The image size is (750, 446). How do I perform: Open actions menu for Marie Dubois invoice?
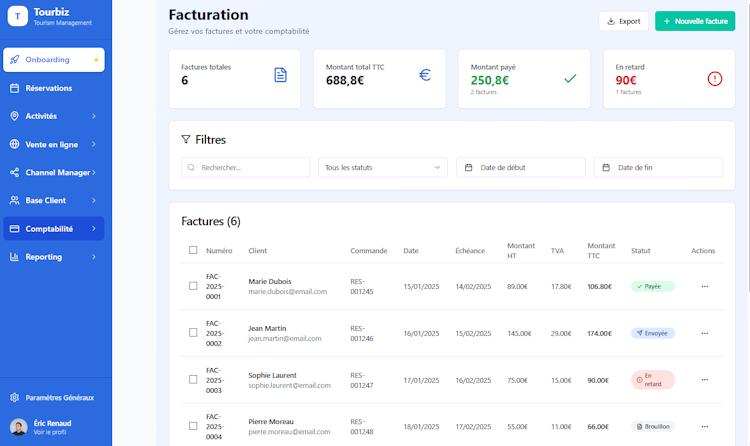pyautogui.click(x=704, y=286)
